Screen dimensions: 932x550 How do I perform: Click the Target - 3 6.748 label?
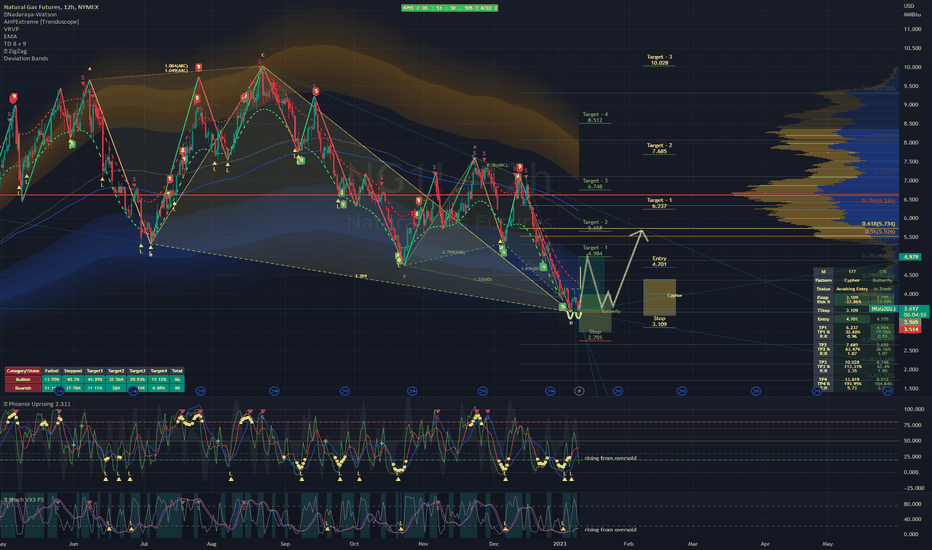coord(595,183)
